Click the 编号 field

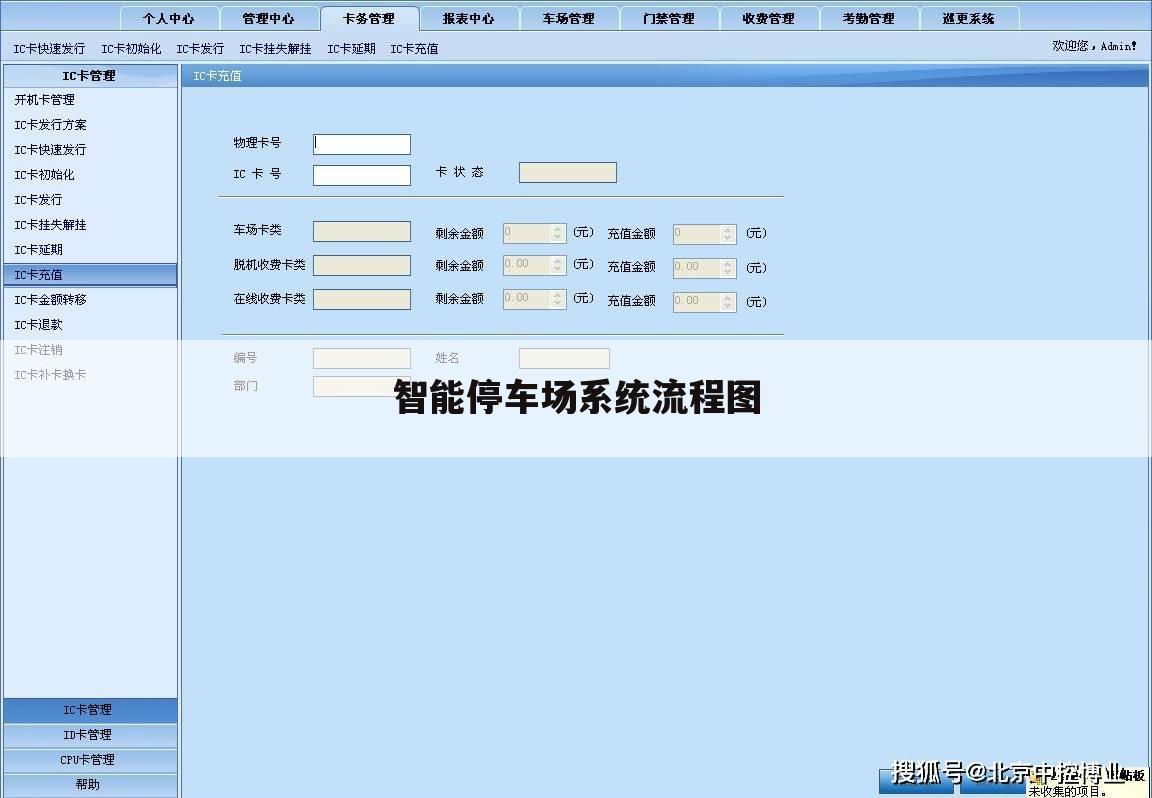tap(361, 359)
